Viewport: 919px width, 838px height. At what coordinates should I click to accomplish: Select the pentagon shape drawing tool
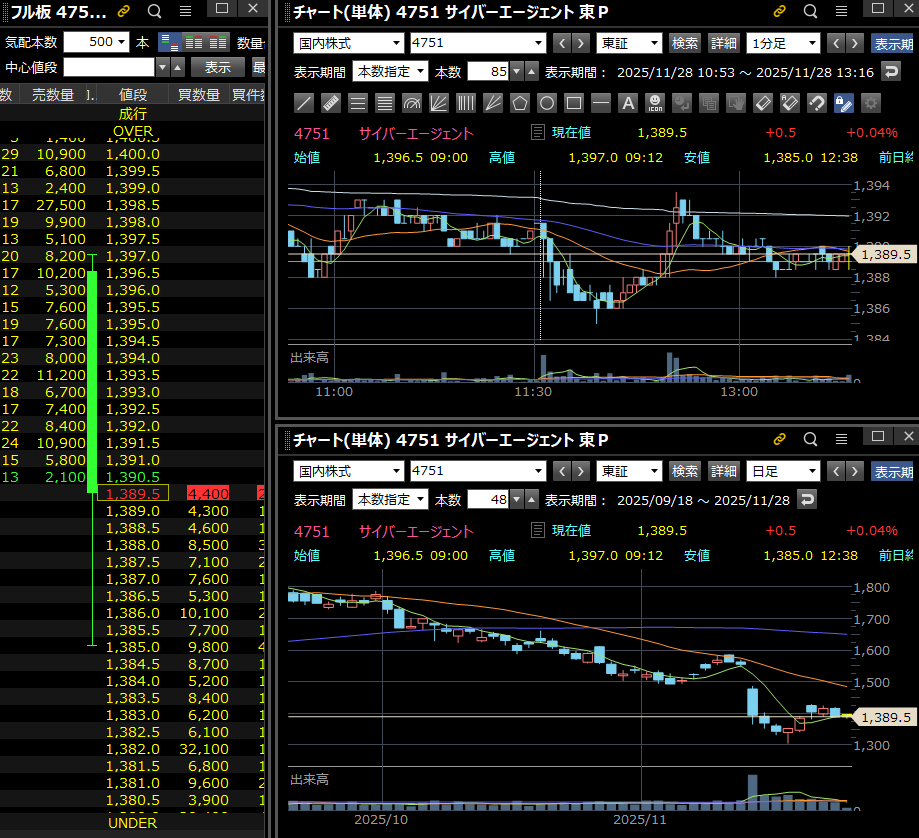point(520,103)
